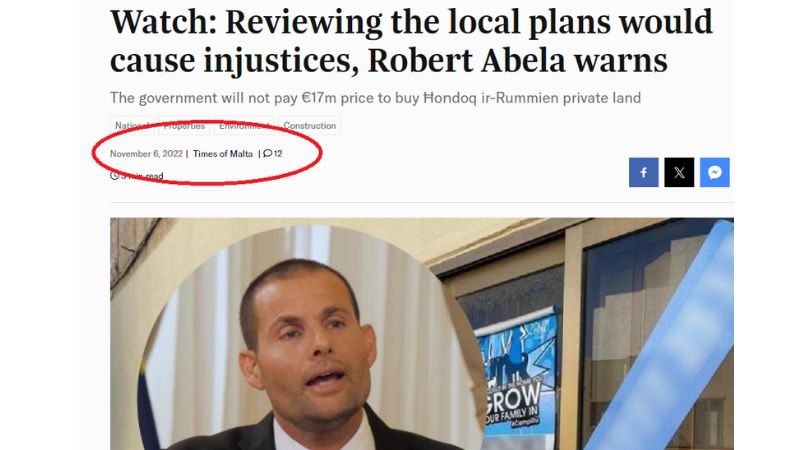Open comments via speech bubble icon
The height and width of the screenshot is (450, 800).
267,154
